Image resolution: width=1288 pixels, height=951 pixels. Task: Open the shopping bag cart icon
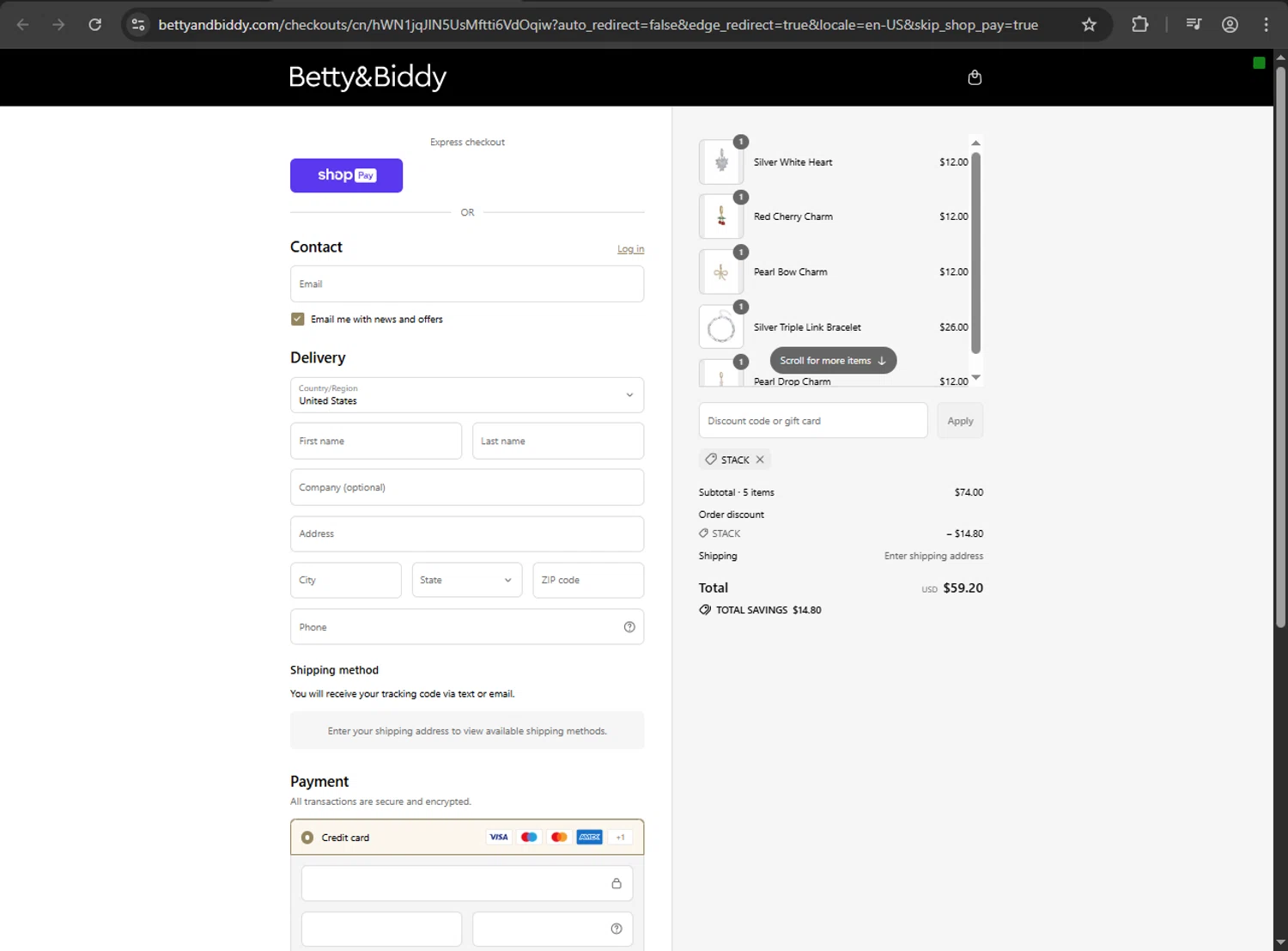(x=975, y=77)
